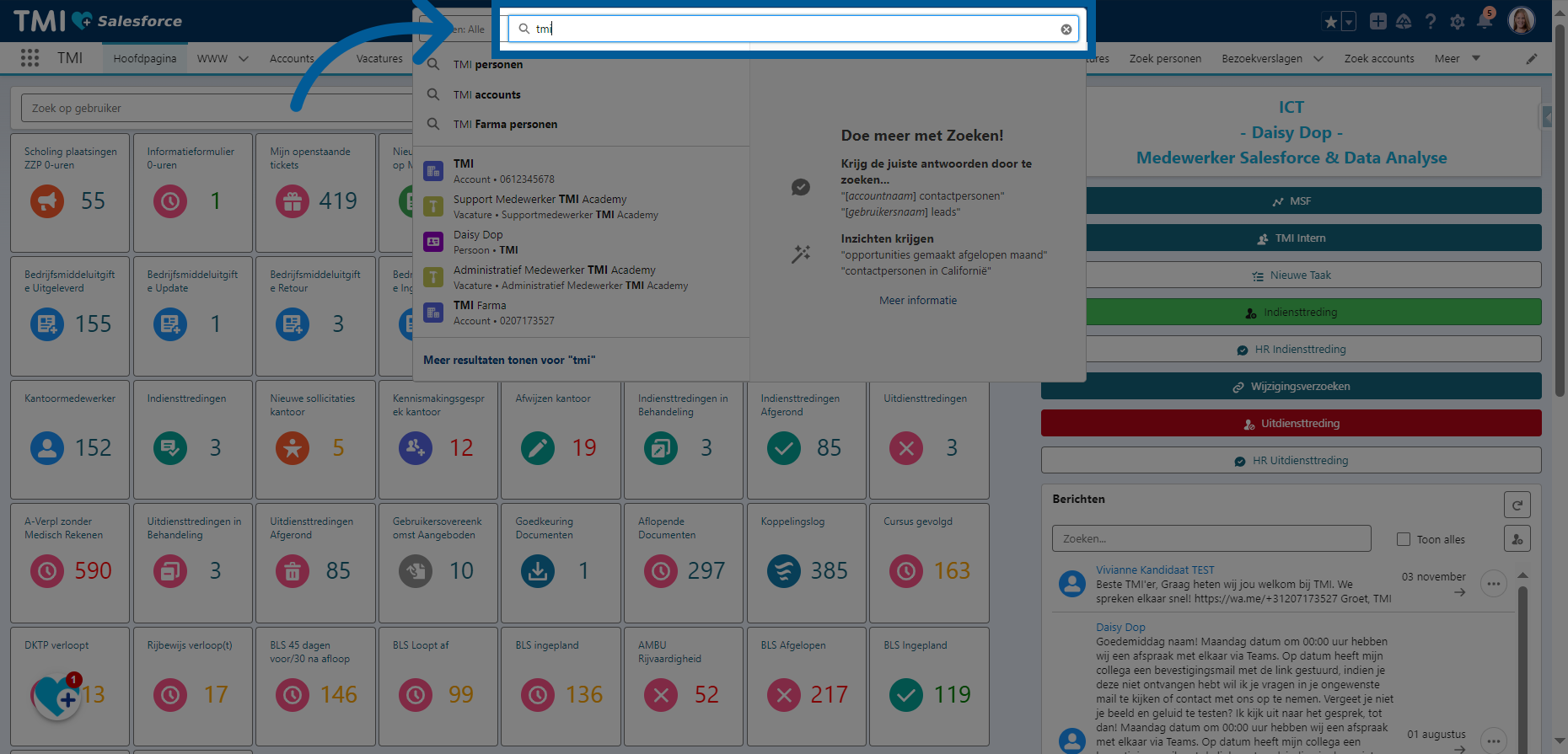Image resolution: width=1568 pixels, height=754 pixels.
Task: Open the Mijn openstaande tickets gift icon
Action: click(x=293, y=201)
